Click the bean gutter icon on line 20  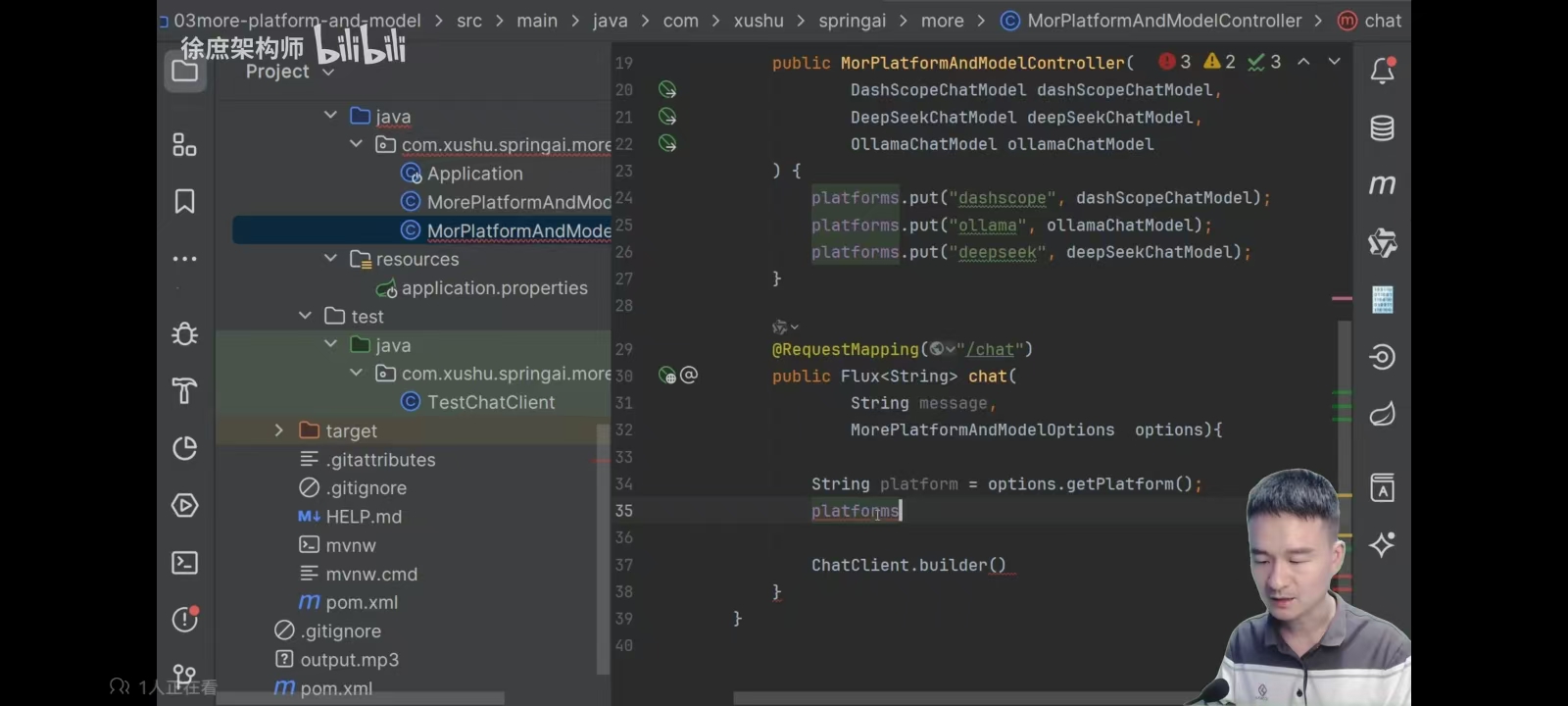667,89
